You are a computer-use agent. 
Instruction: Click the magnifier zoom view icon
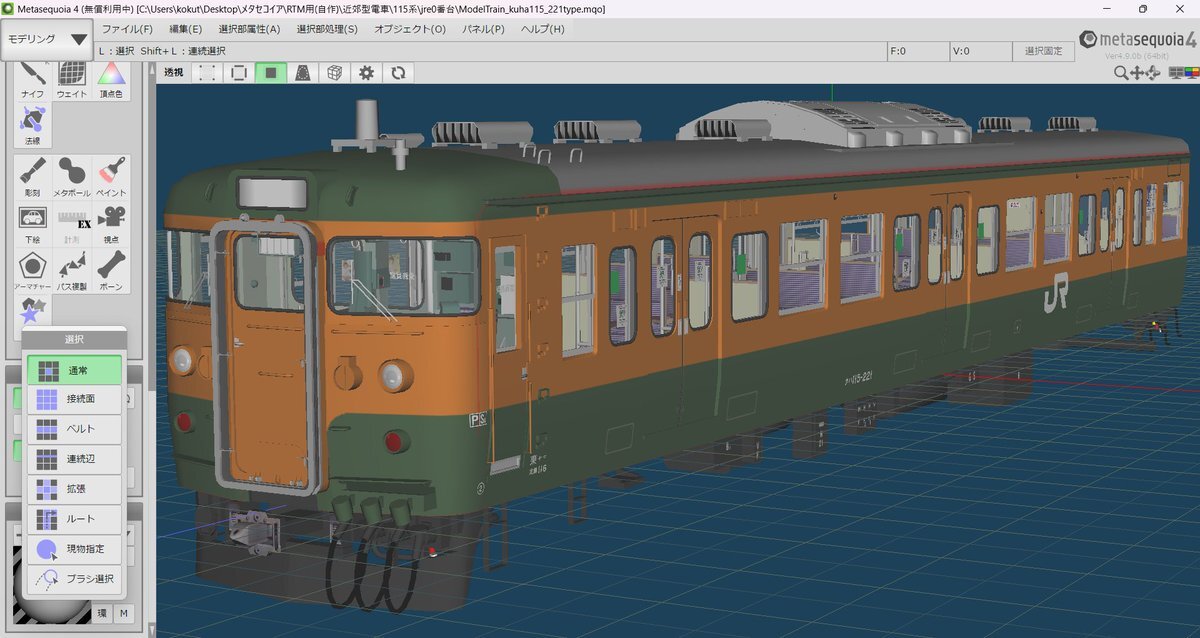(1121, 73)
